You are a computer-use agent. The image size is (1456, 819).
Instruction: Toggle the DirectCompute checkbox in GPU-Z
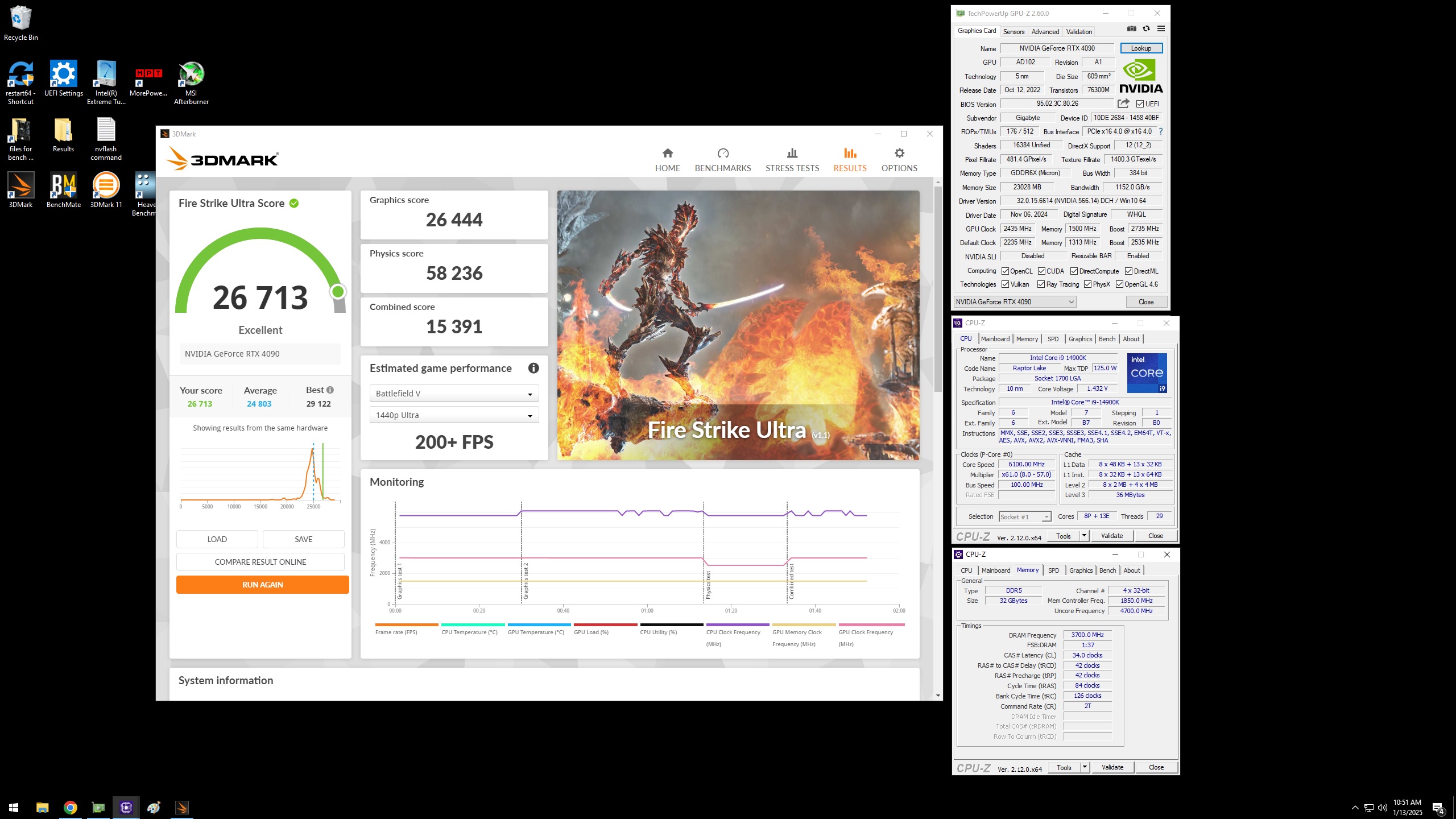tap(1074, 271)
